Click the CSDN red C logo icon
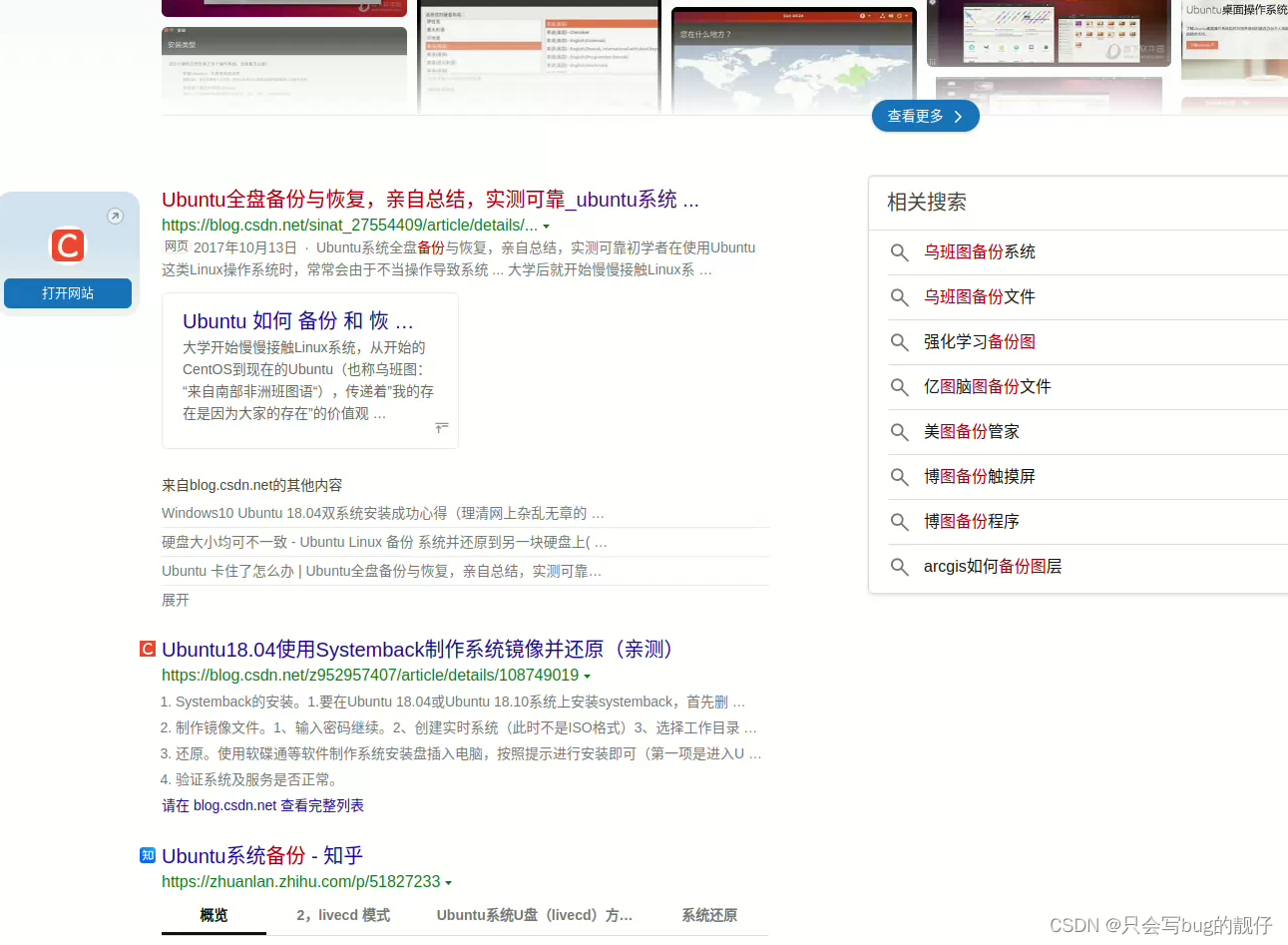Viewport: 1288px width, 945px height. click(68, 244)
